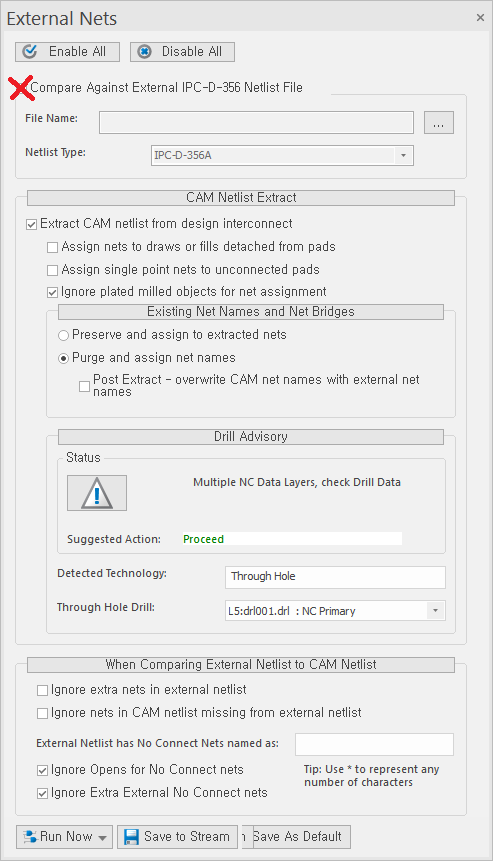The width and height of the screenshot is (493, 861).
Task: Click the red X on Compare Against External checkbox
Action: [x=21, y=88]
